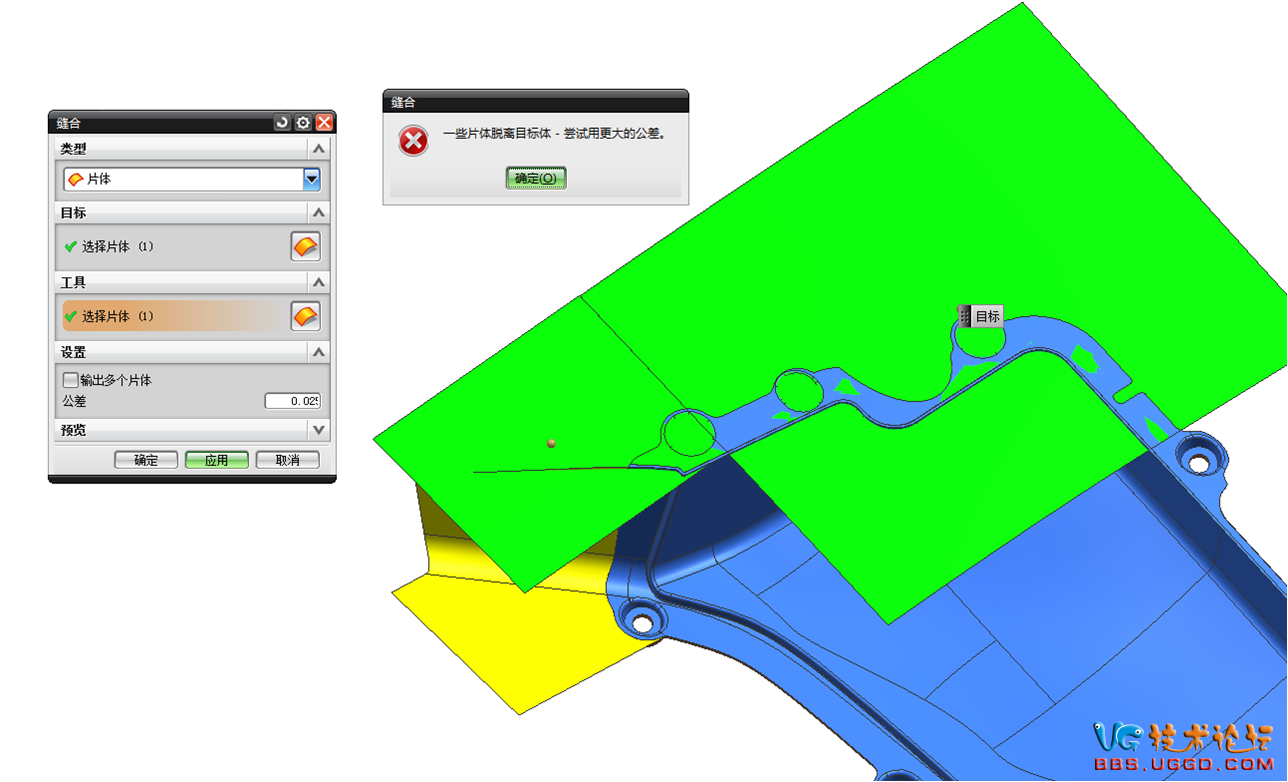Viewport: 1288px width, 782px height.
Task: Collapse the 工具 section
Action: click(x=318, y=283)
